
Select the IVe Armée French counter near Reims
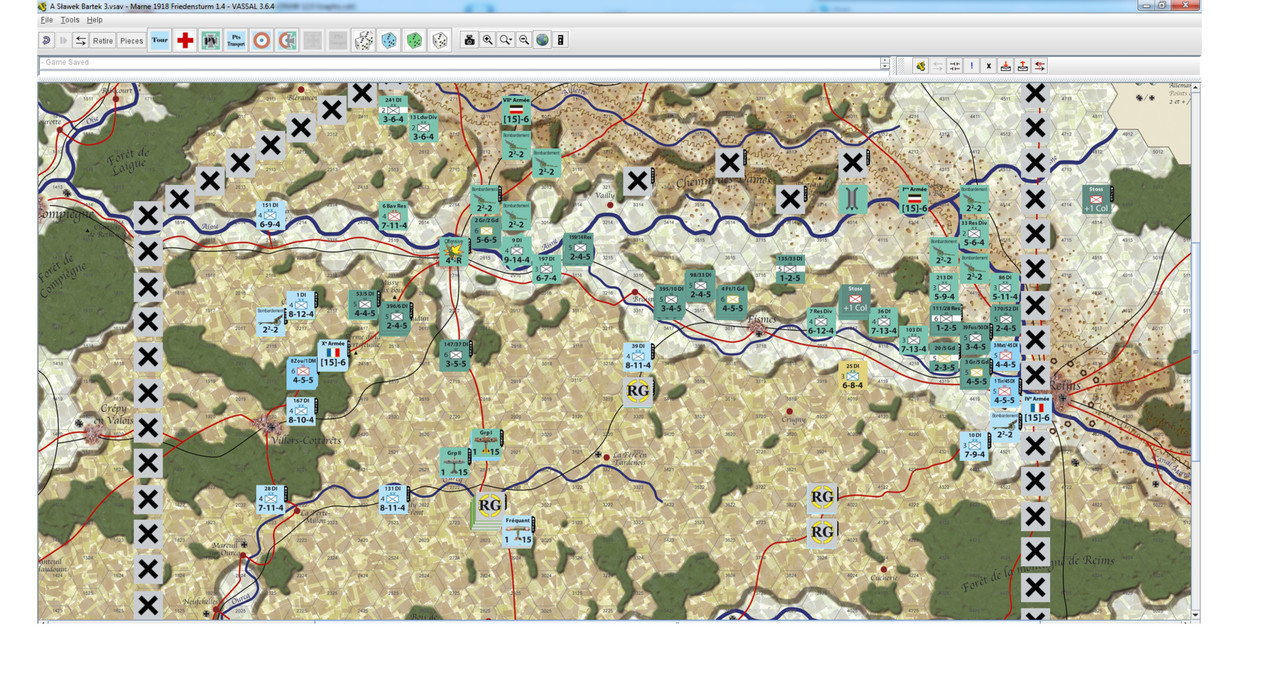coord(1037,410)
